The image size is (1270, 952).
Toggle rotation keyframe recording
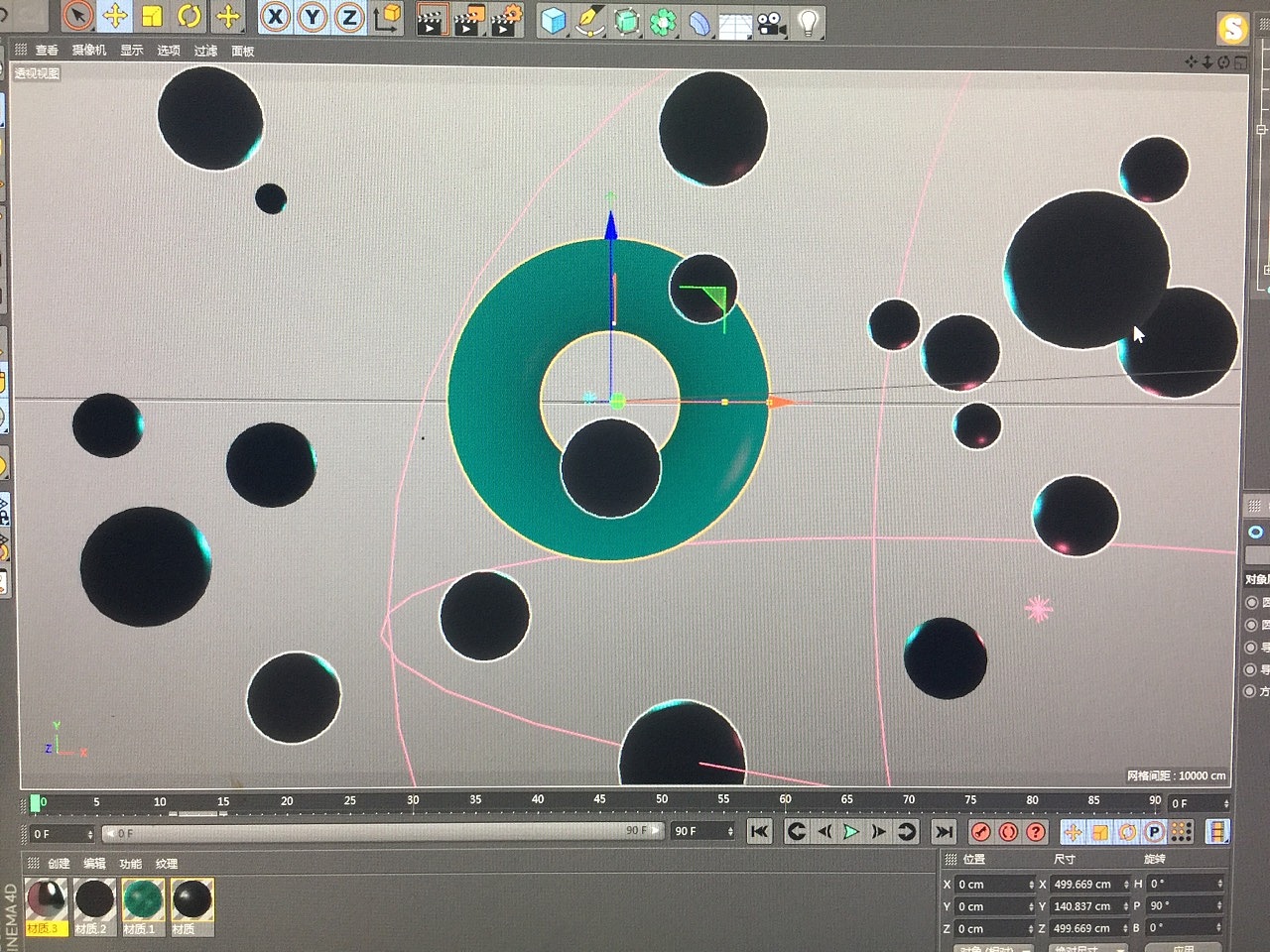[x=1127, y=831]
